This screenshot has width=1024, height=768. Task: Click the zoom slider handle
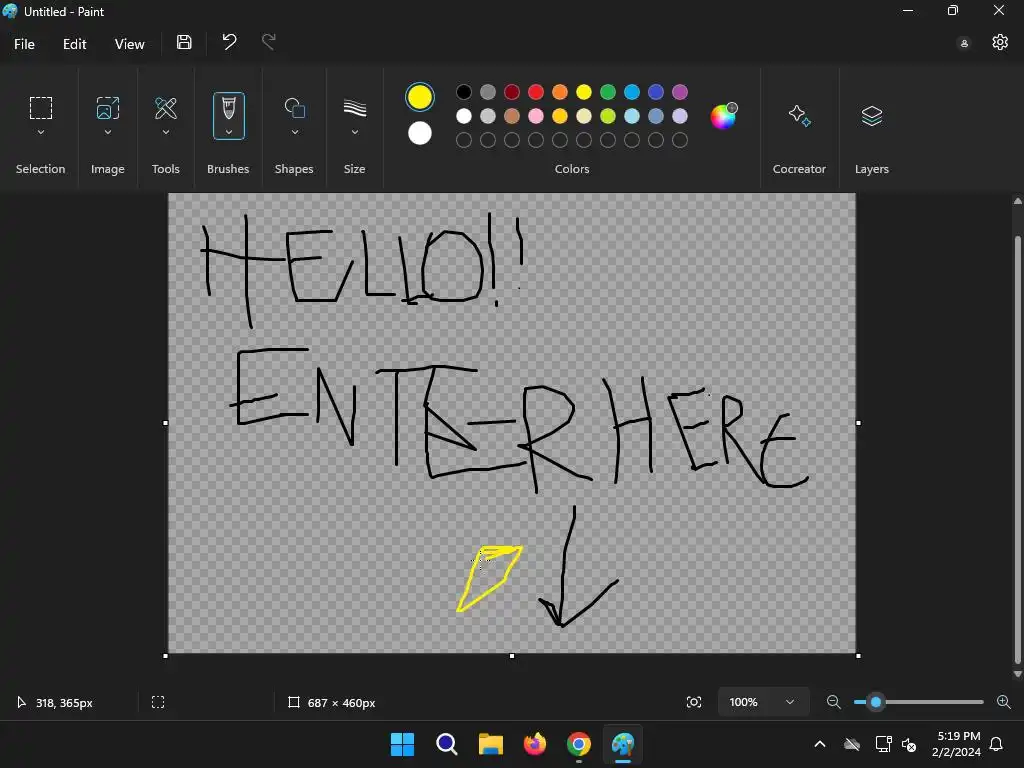point(876,702)
